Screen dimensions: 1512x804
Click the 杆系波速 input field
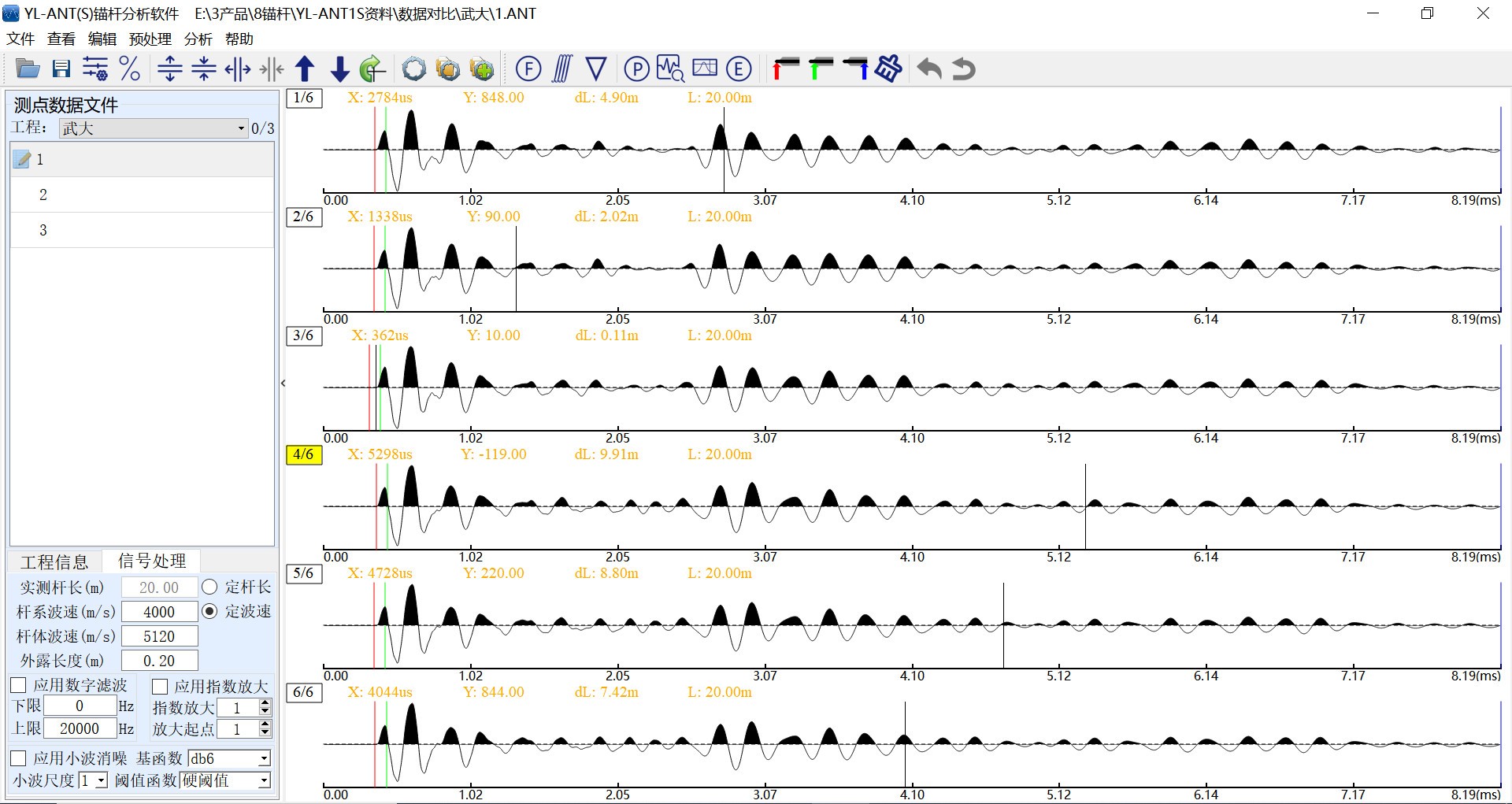click(159, 612)
